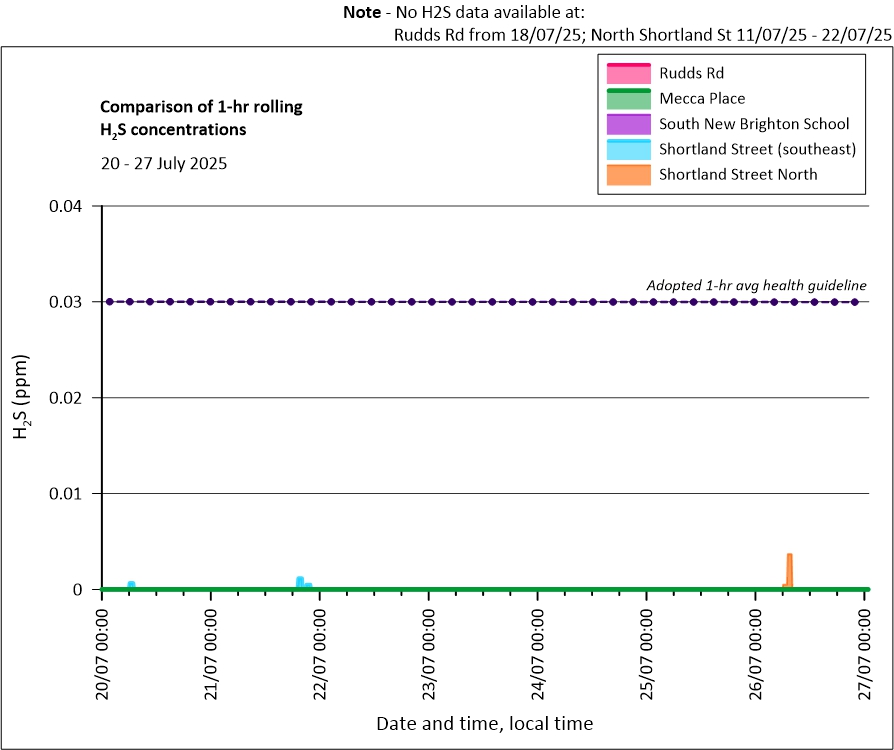Select the Shortland Street North orange swatch
This screenshot has width=894, height=750.
(x=628, y=174)
